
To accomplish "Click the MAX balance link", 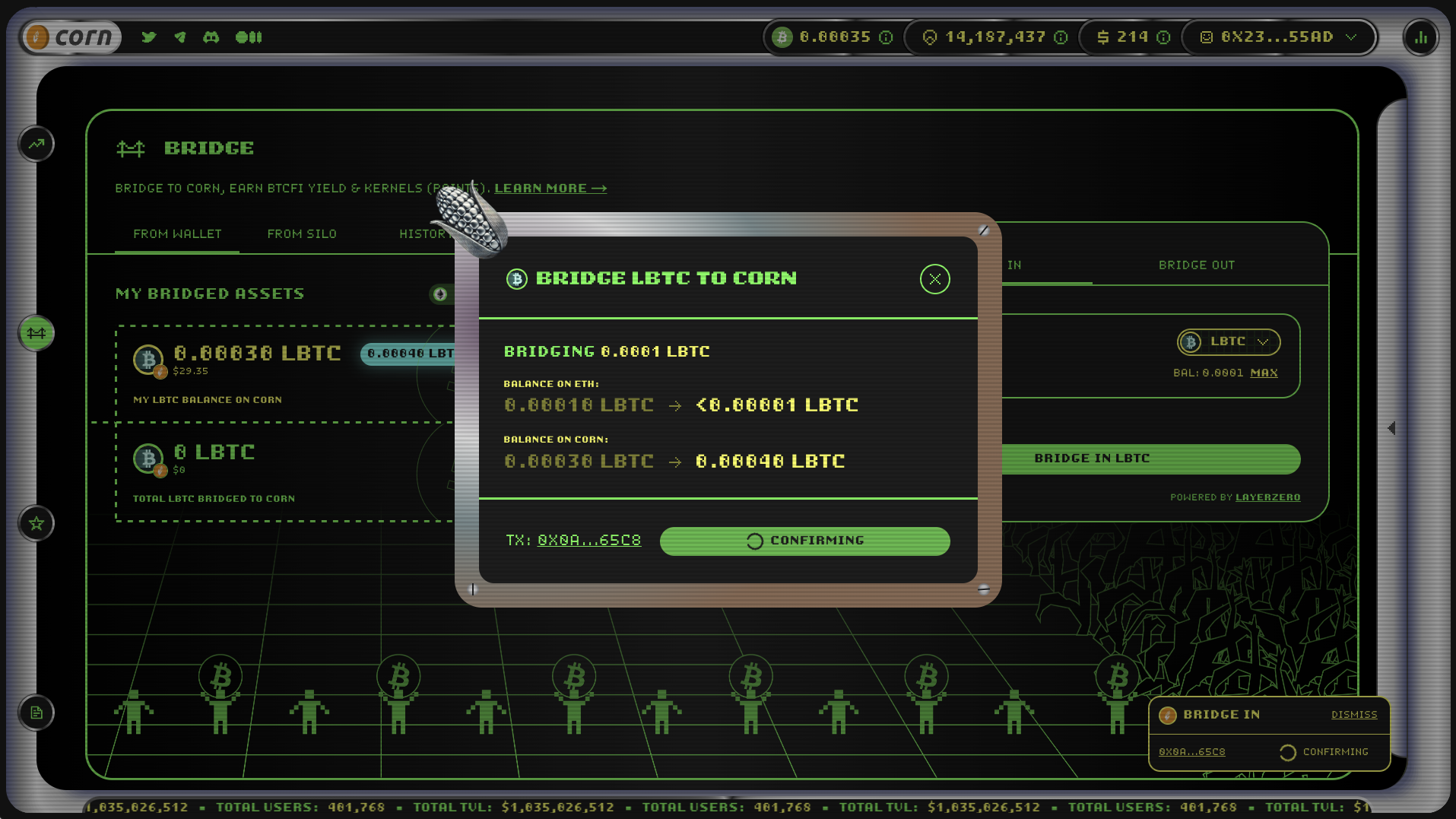I will click(1264, 373).
